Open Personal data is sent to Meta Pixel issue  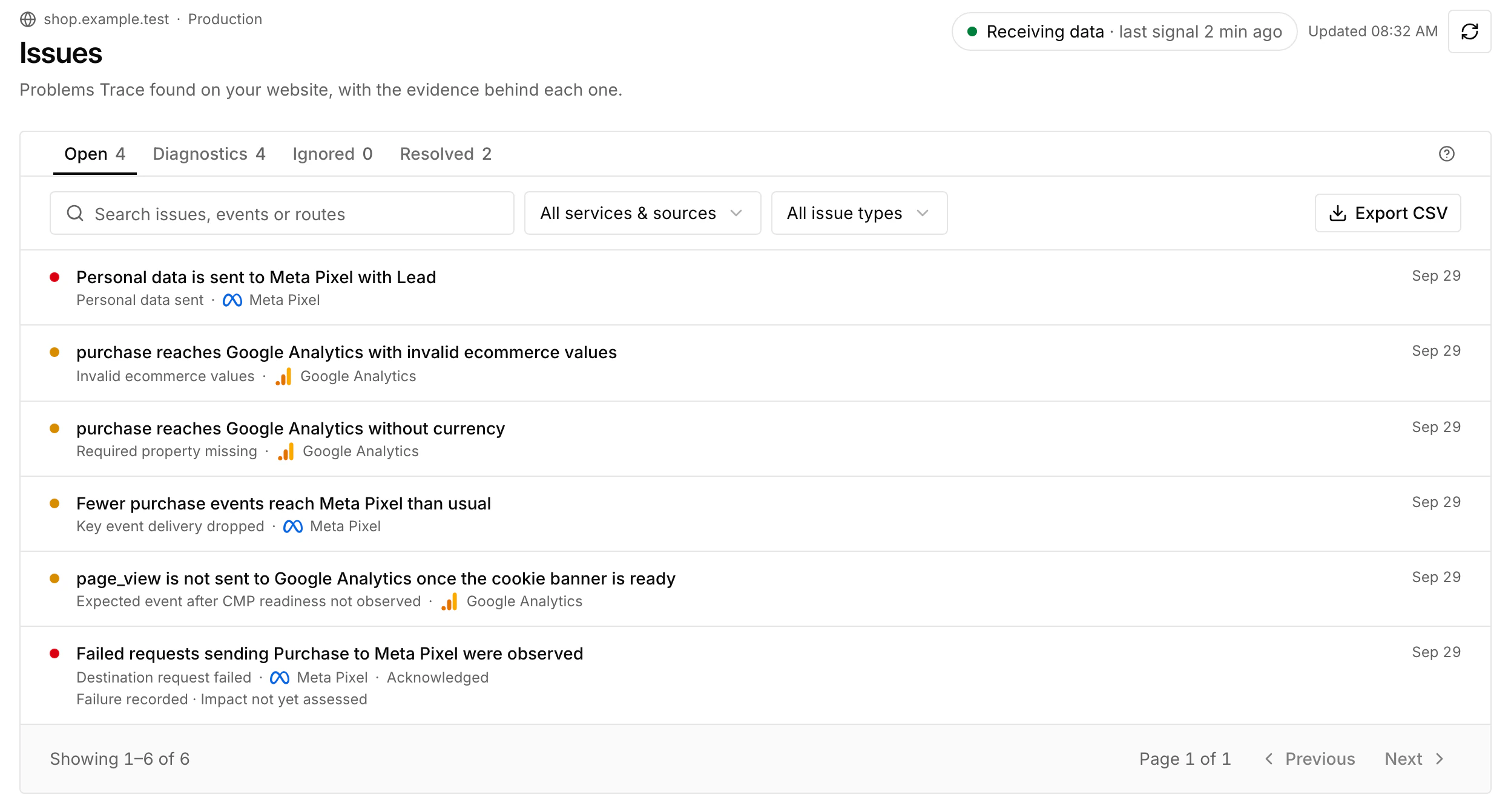(755, 288)
